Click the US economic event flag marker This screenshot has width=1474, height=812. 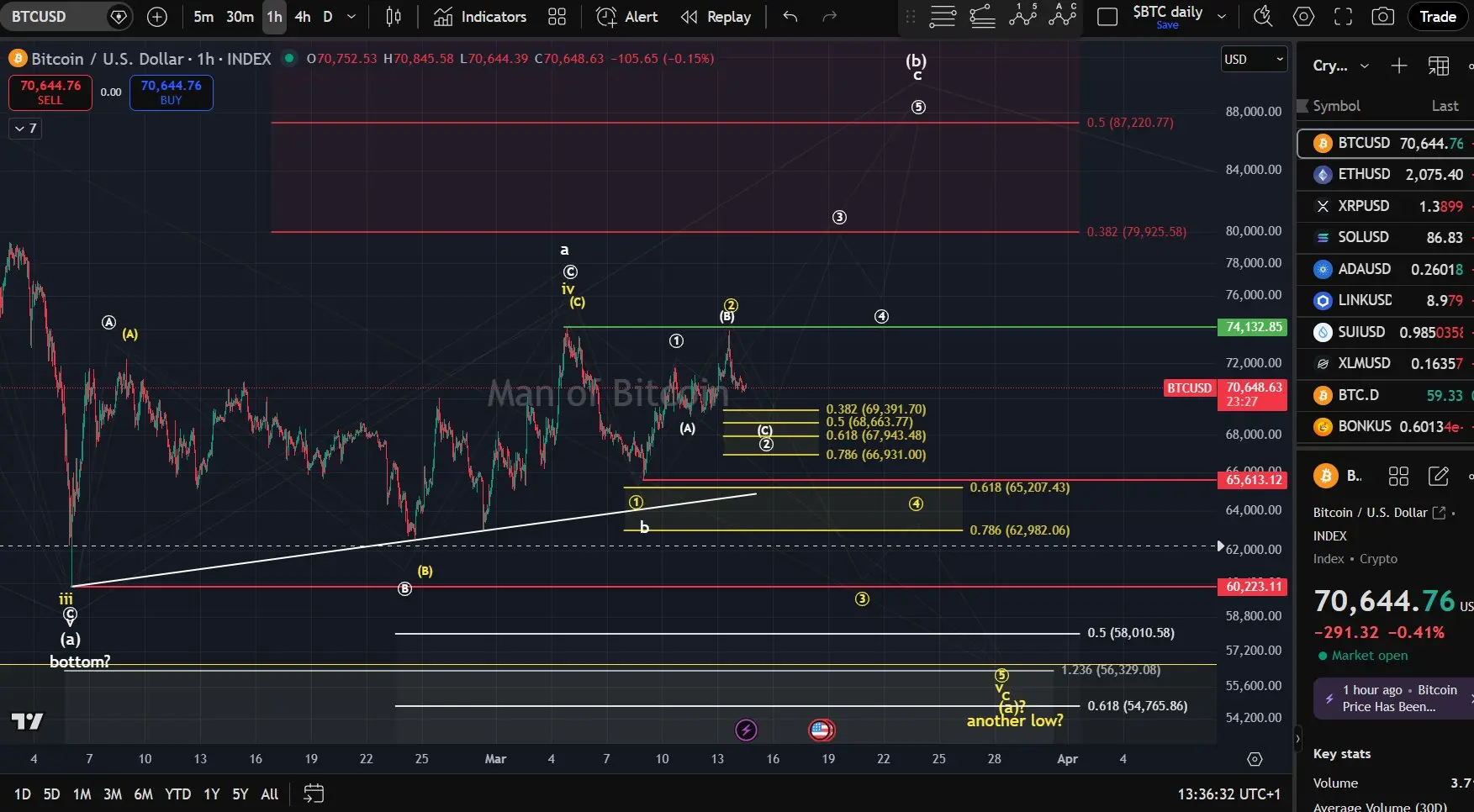(822, 730)
